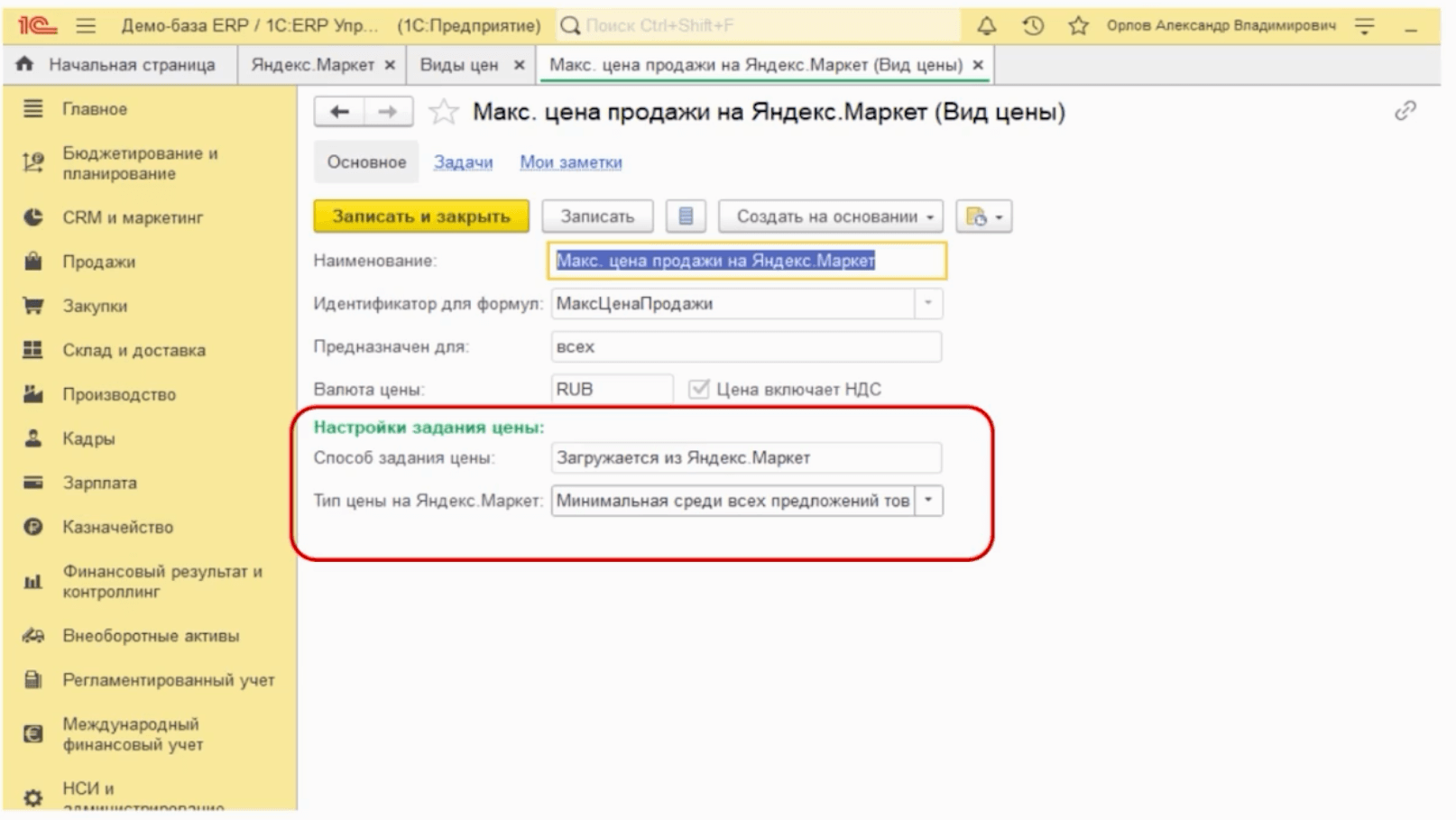The width and height of the screenshot is (1456, 820).
Task: Close the Макс. цена продажи tab
Action: (x=978, y=65)
